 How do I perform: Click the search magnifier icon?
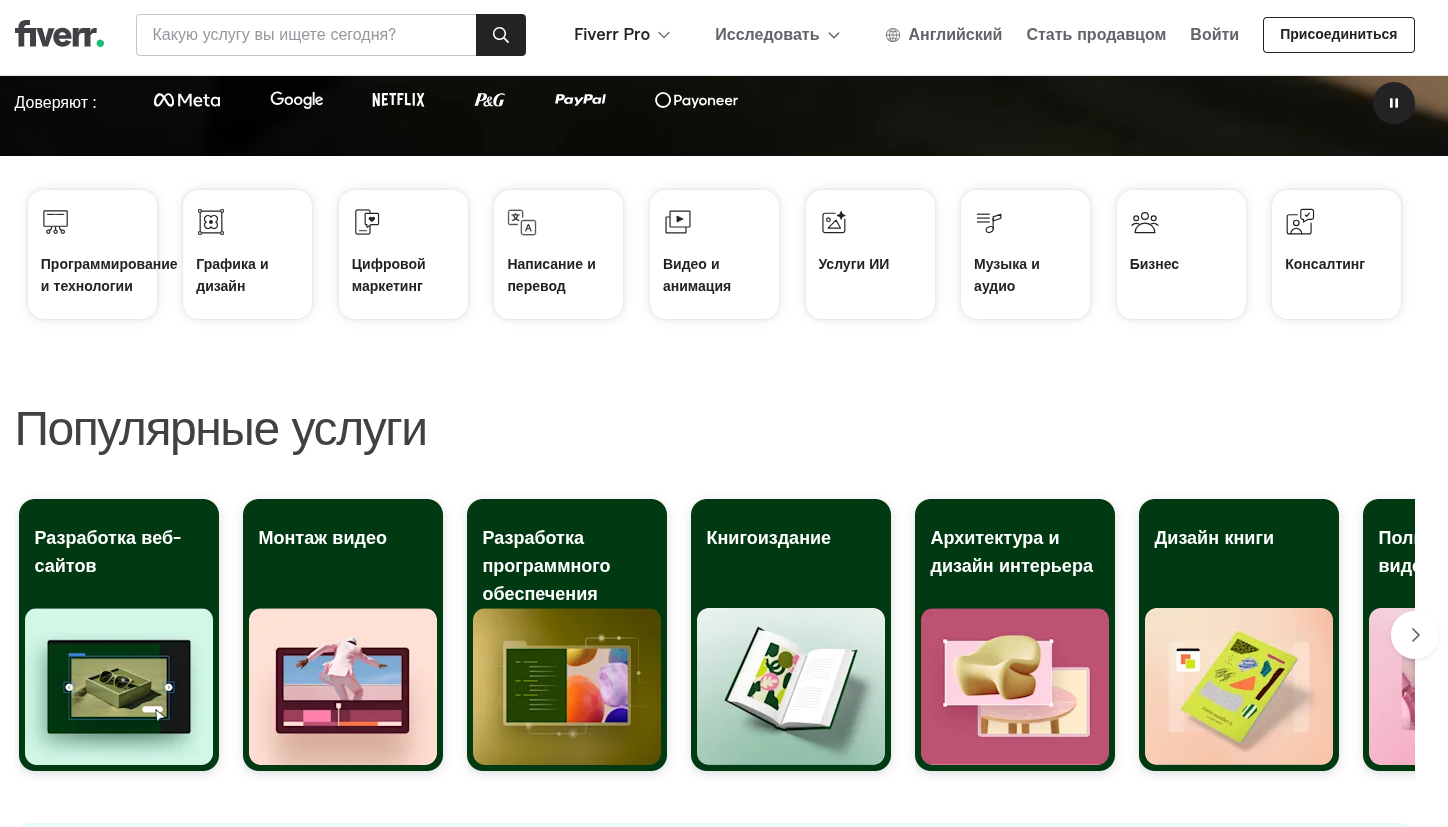[x=500, y=34]
